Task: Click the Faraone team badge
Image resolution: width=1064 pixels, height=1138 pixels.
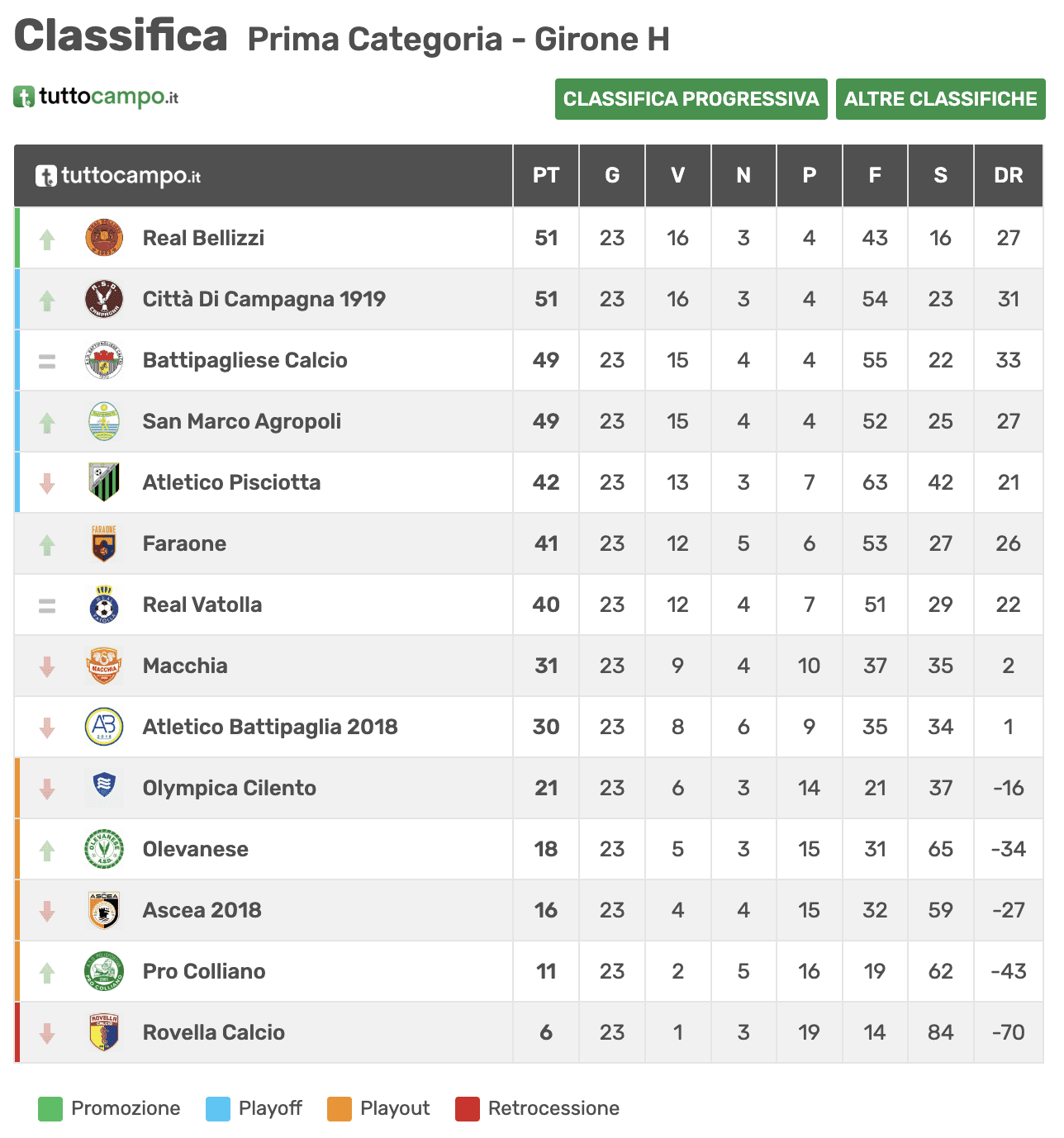Action: pyautogui.click(x=104, y=543)
